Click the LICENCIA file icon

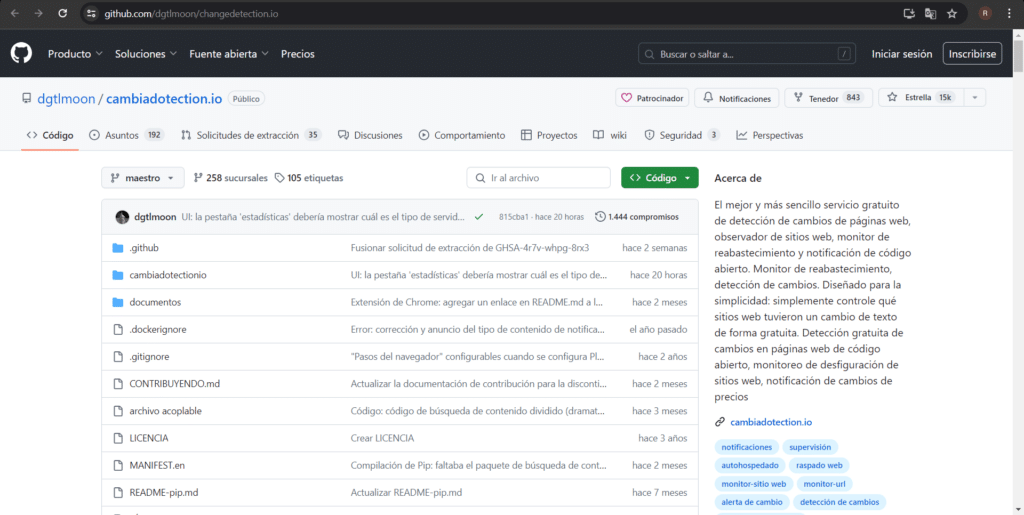[x=118, y=439]
